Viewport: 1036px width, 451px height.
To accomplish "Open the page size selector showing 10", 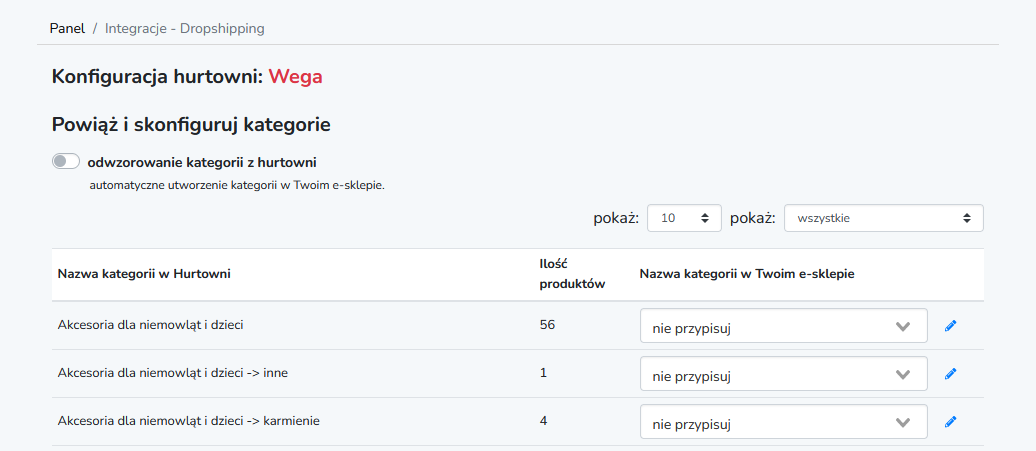I will (x=684, y=218).
